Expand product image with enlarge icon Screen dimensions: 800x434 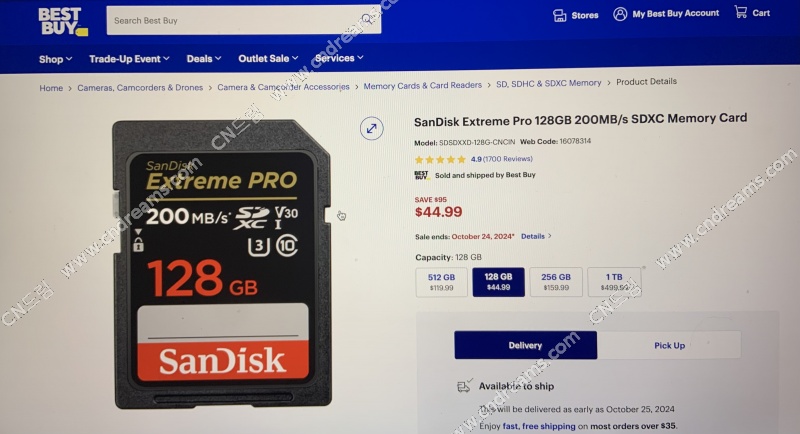(x=371, y=129)
